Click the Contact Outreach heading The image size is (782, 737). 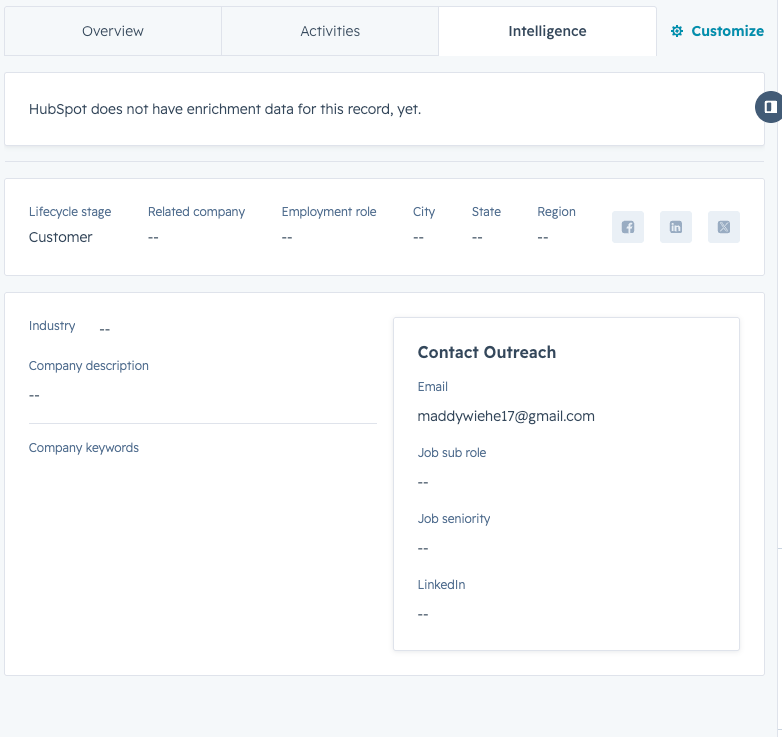(x=487, y=352)
